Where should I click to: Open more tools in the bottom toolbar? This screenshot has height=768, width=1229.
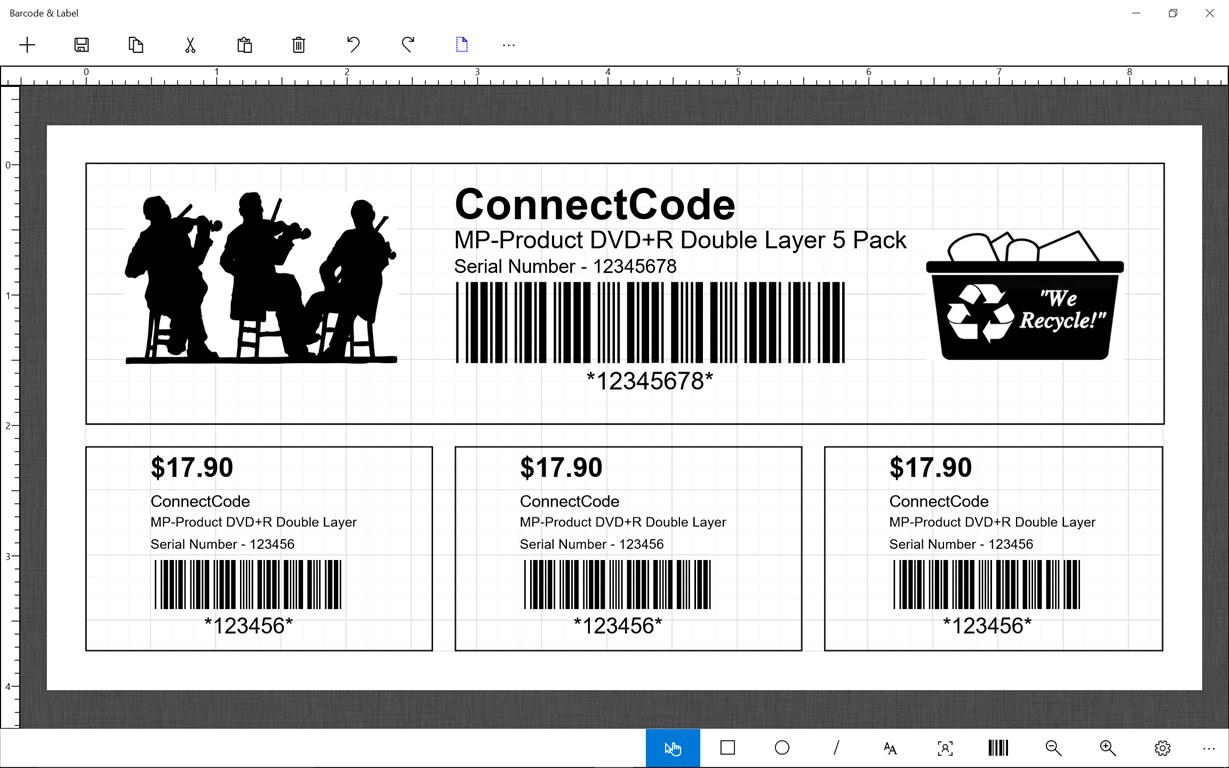[1208, 747]
